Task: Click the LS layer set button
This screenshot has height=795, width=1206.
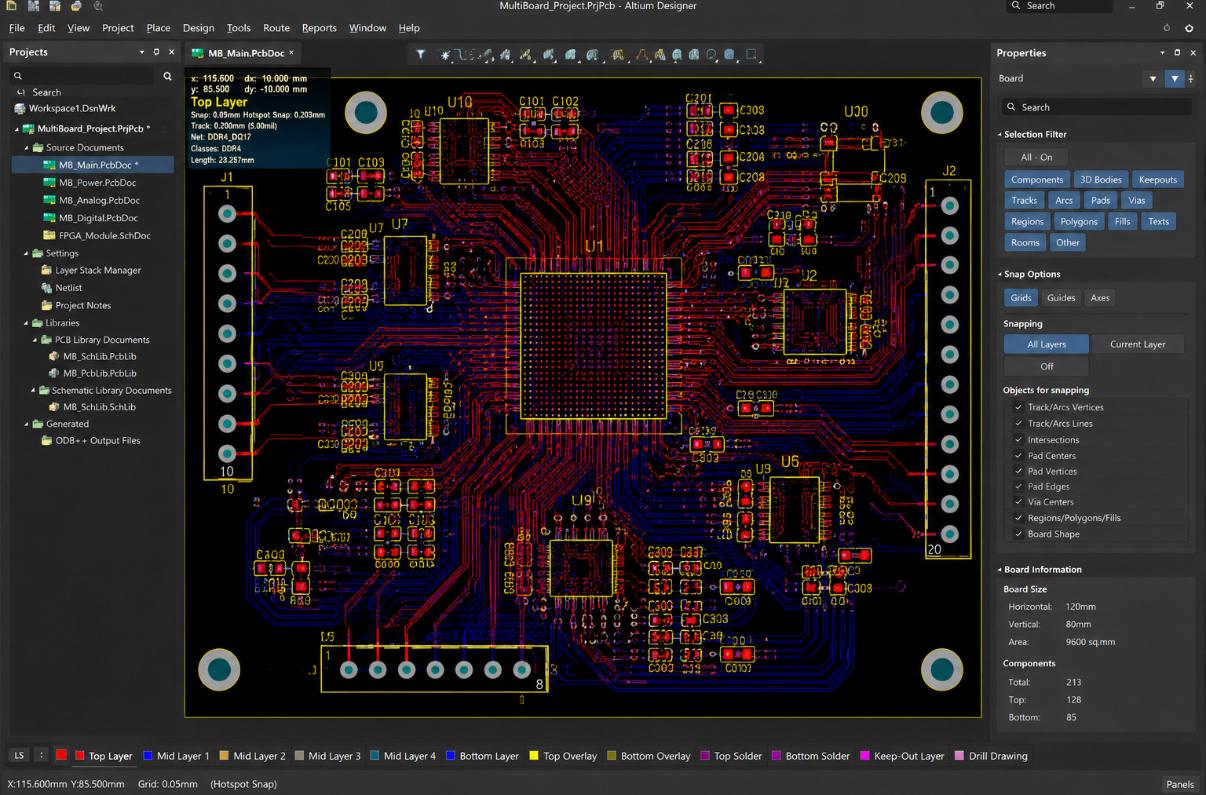Action: pos(18,755)
